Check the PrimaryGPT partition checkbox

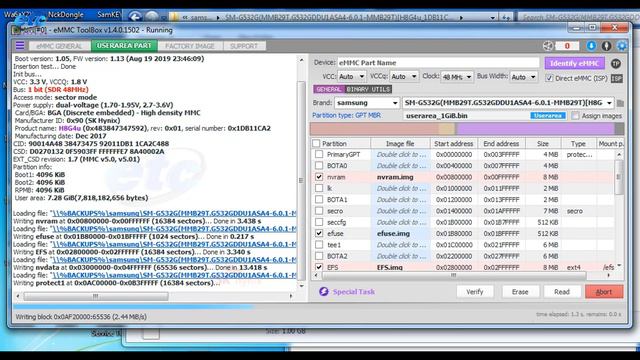319,154
